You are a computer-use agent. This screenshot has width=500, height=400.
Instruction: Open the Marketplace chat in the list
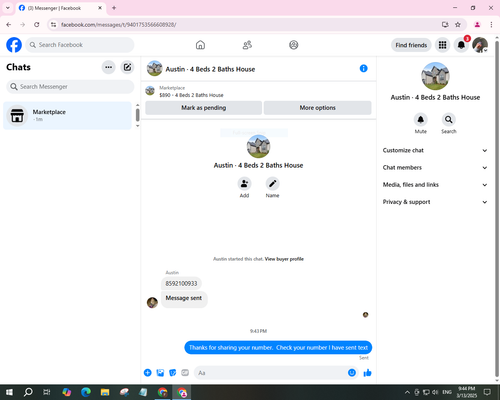(67, 115)
